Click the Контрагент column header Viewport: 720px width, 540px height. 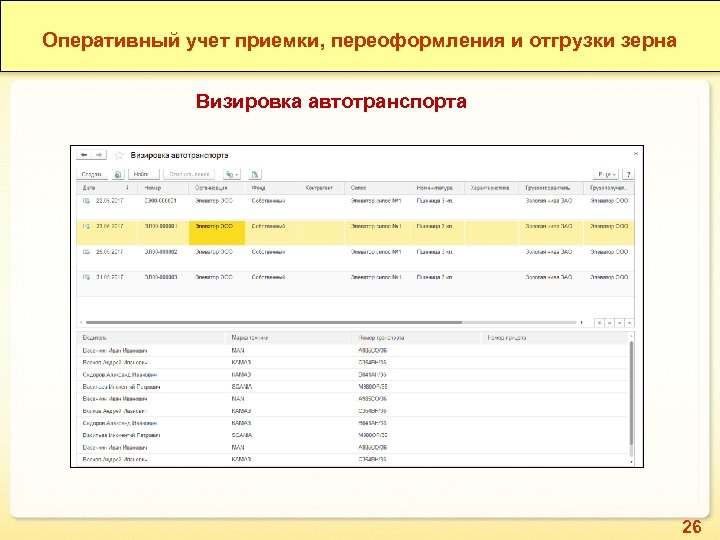pyautogui.click(x=319, y=188)
